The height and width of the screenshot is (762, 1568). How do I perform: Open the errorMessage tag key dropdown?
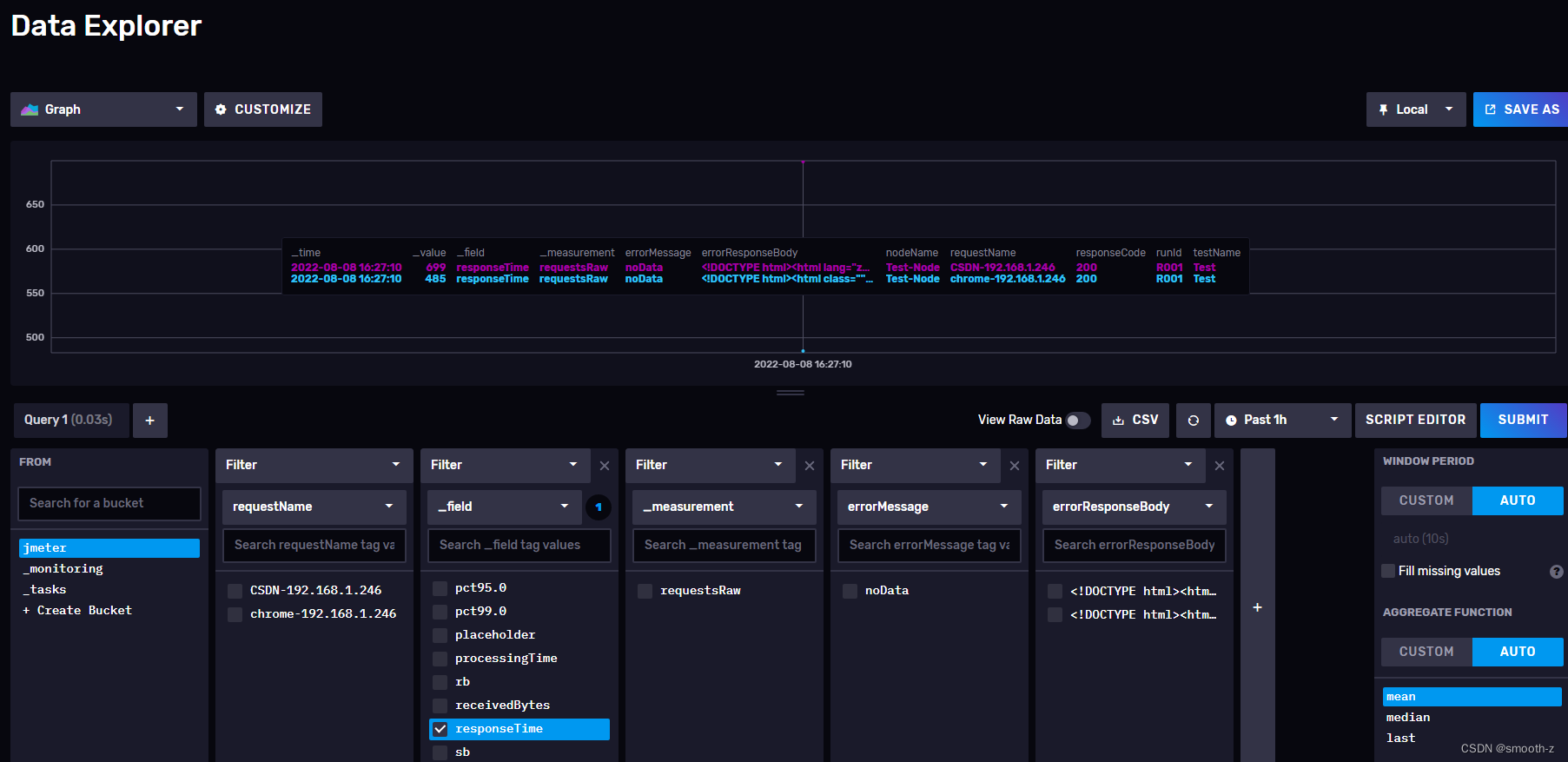coord(929,507)
